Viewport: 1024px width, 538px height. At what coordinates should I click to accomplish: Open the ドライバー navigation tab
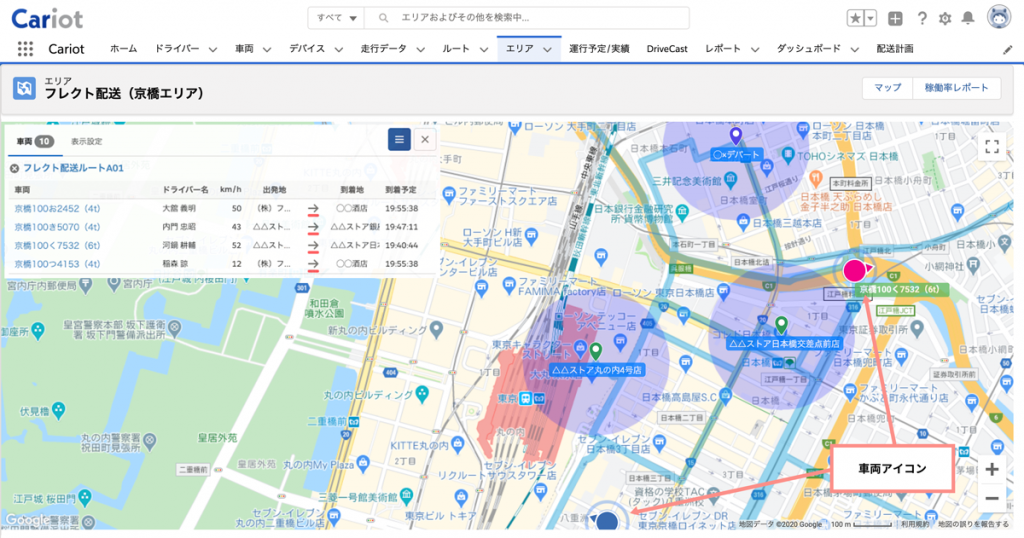tap(177, 49)
